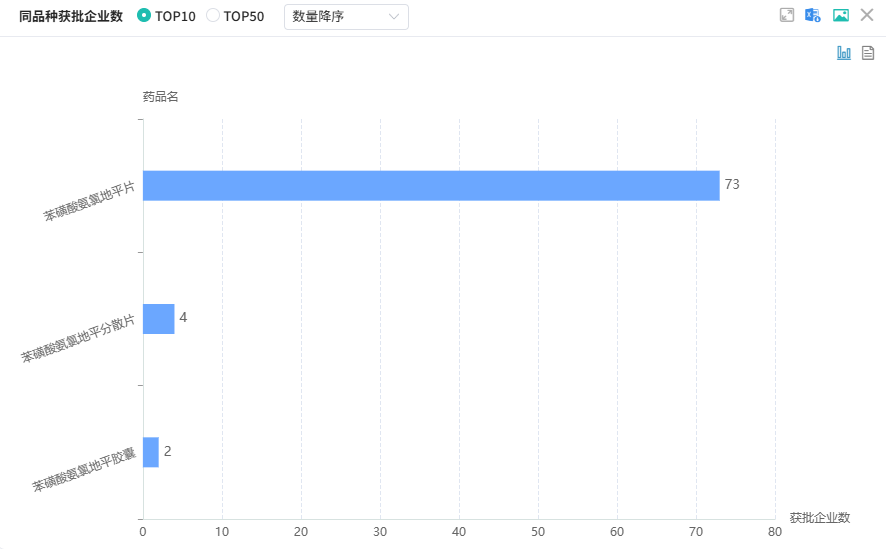The height and width of the screenshot is (549, 886).
Task: Close the chart panel
Action: pos(867,15)
